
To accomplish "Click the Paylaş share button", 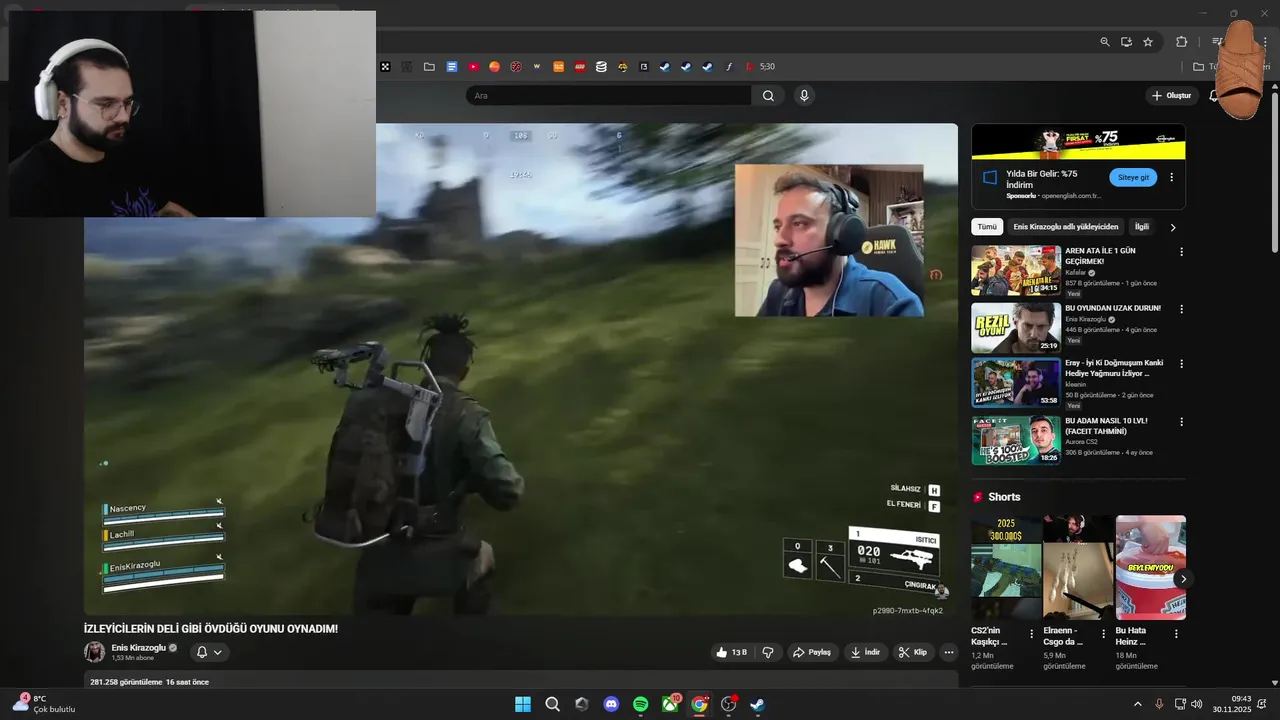I will click(812, 652).
